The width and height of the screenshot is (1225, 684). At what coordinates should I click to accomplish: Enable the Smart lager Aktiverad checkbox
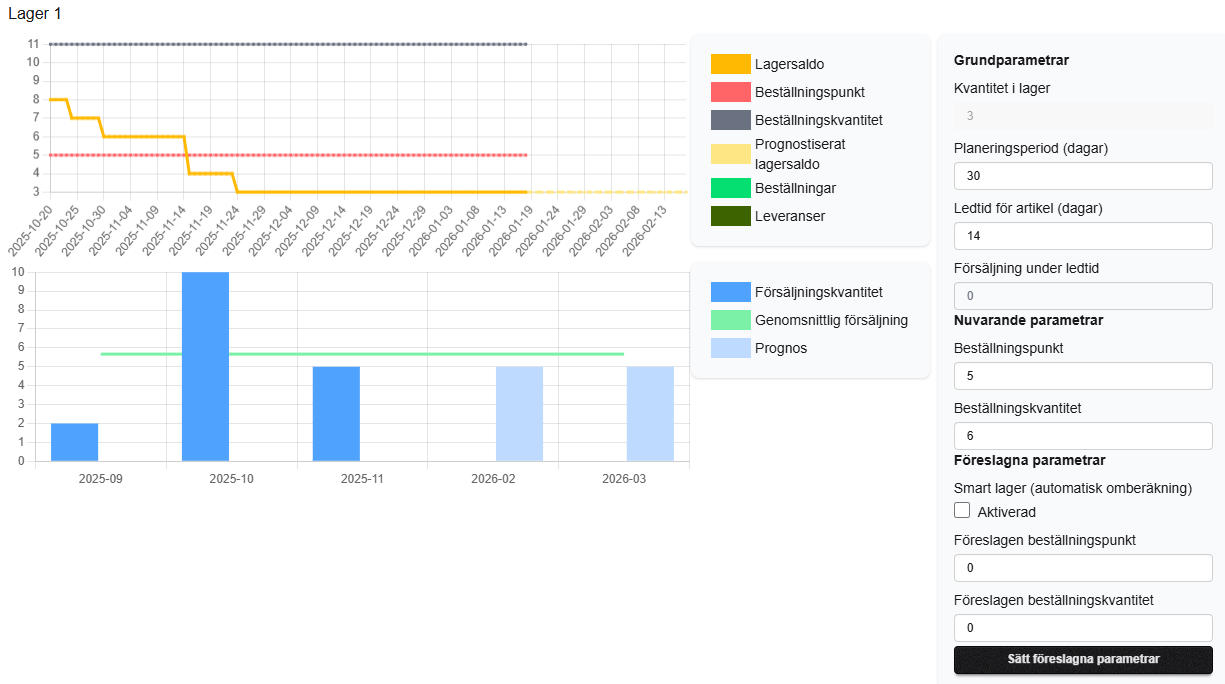(962, 511)
